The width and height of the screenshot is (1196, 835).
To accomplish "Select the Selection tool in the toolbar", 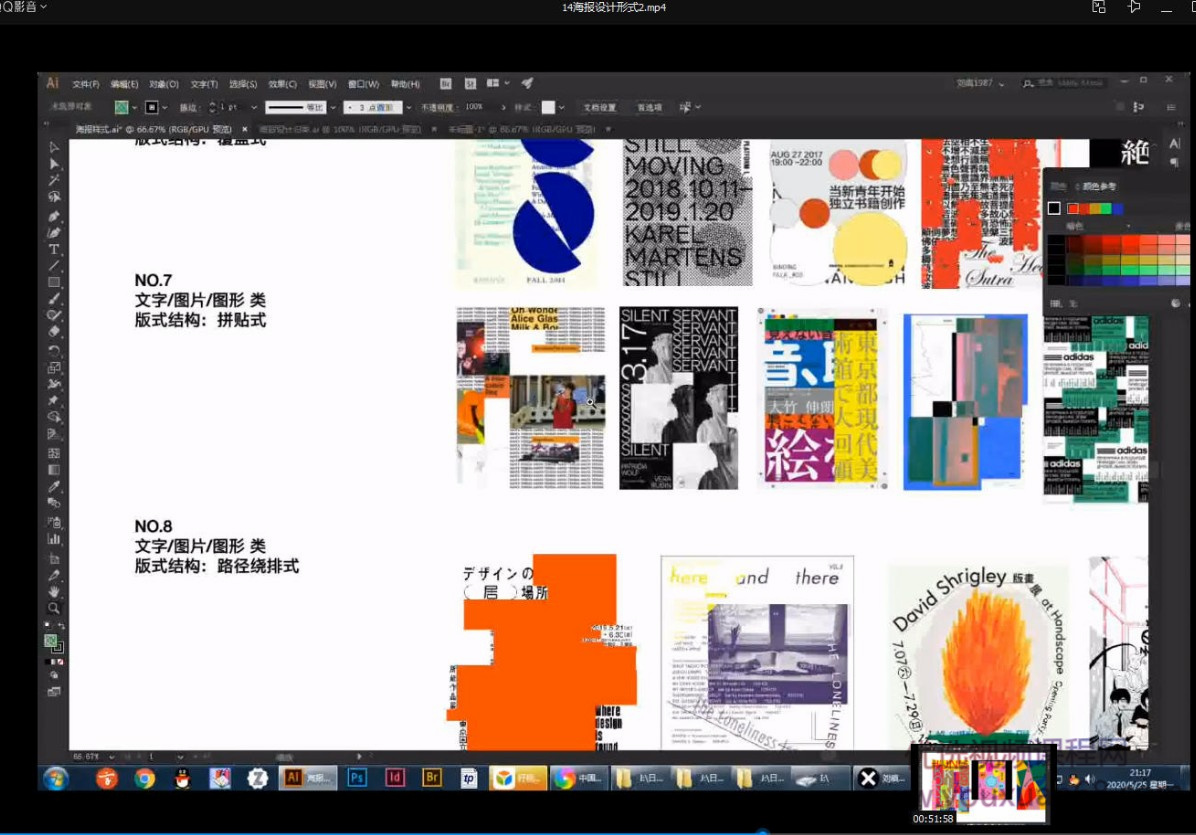I will pos(55,146).
